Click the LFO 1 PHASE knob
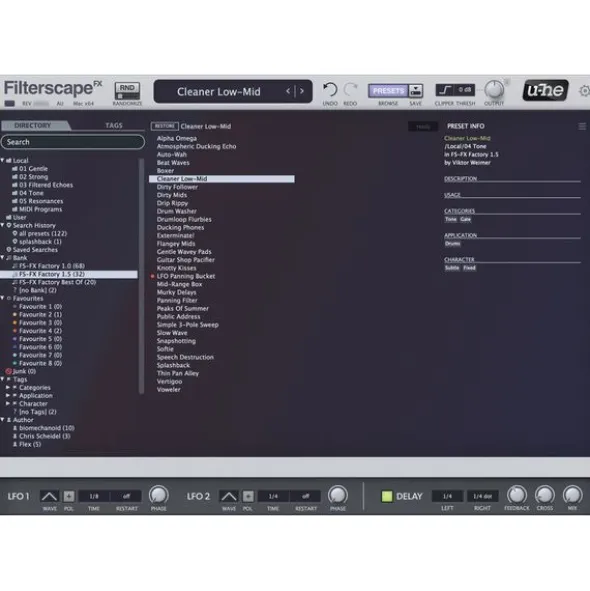The height and width of the screenshot is (591, 590). [x=159, y=495]
